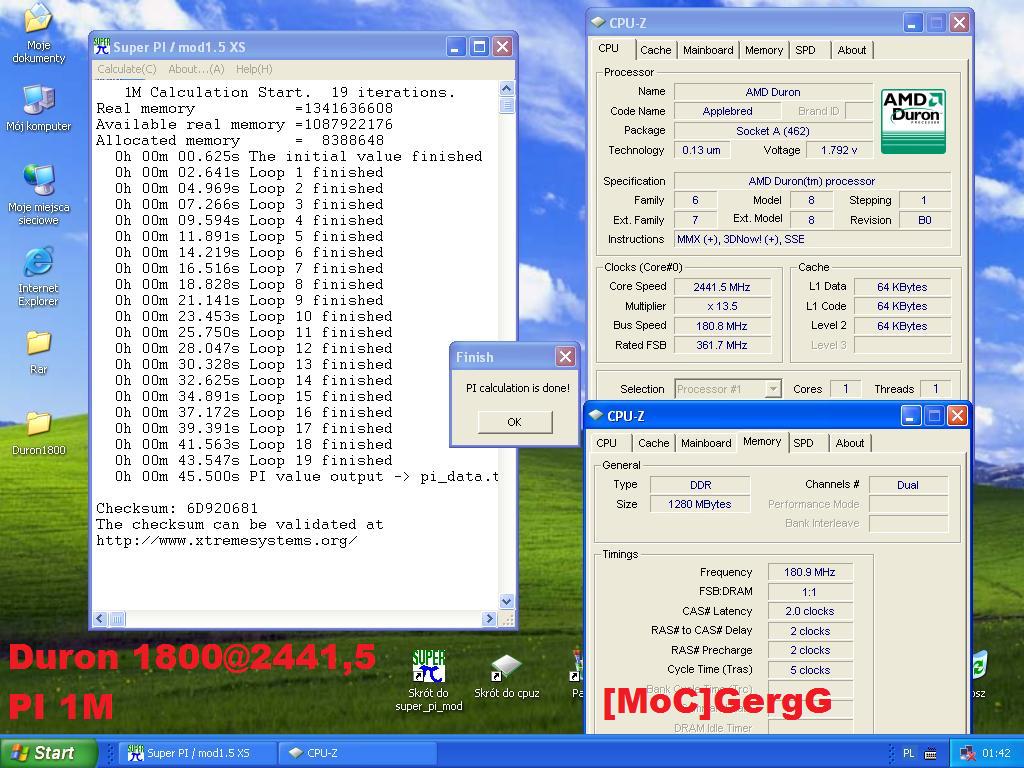The width and height of the screenshot is (1024, 768).
Task: Switch to SPD tab in upper CPU-Z
Action: pyautogui.click(x=805, y=50)
